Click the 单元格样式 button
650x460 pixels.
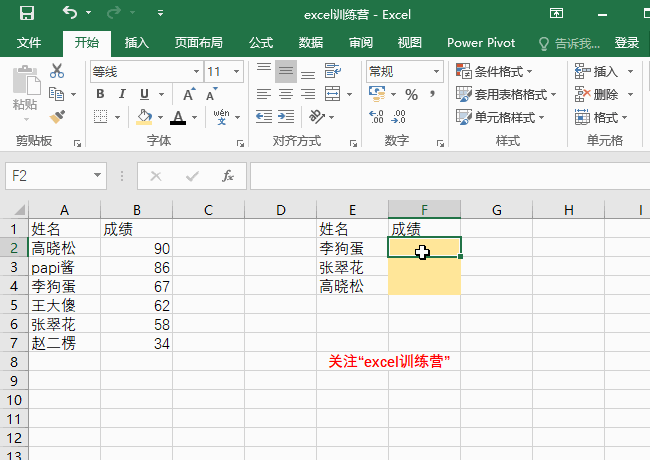coord(500,117)
